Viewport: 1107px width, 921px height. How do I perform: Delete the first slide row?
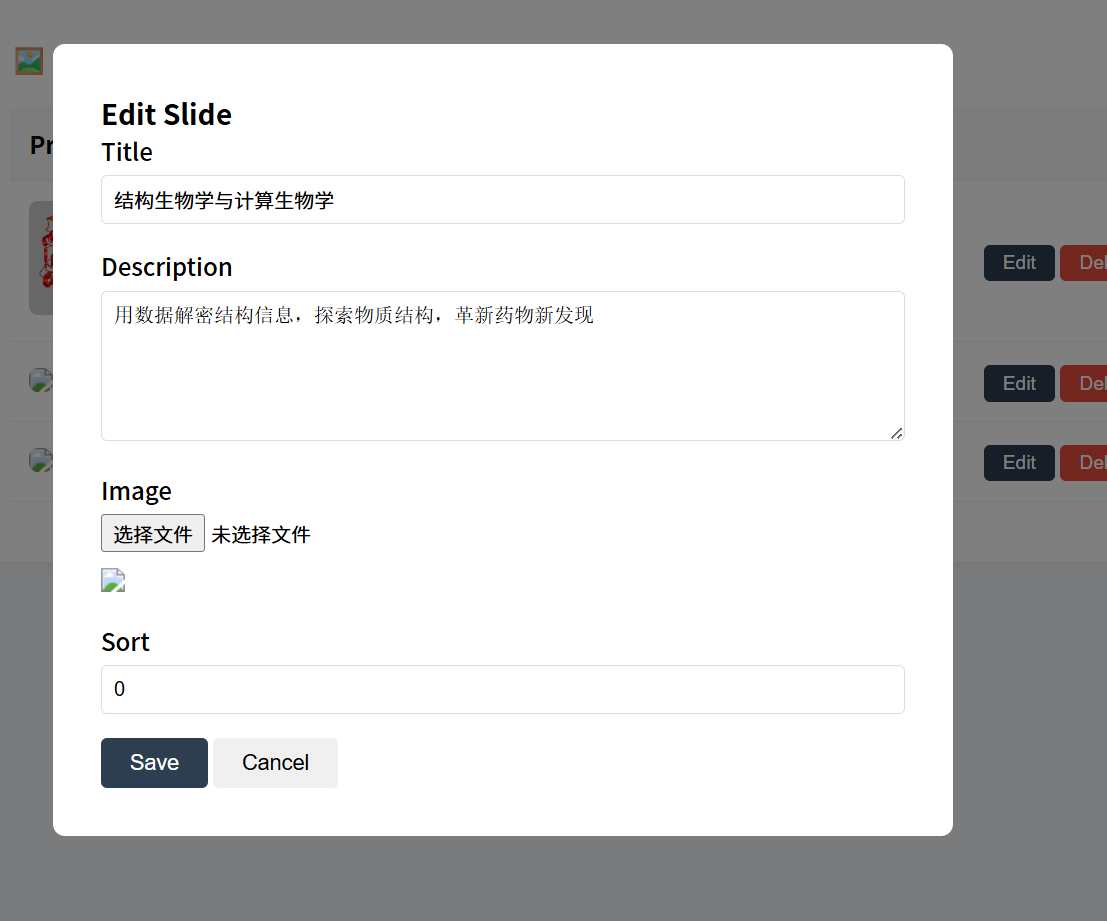click(1084, 263)
